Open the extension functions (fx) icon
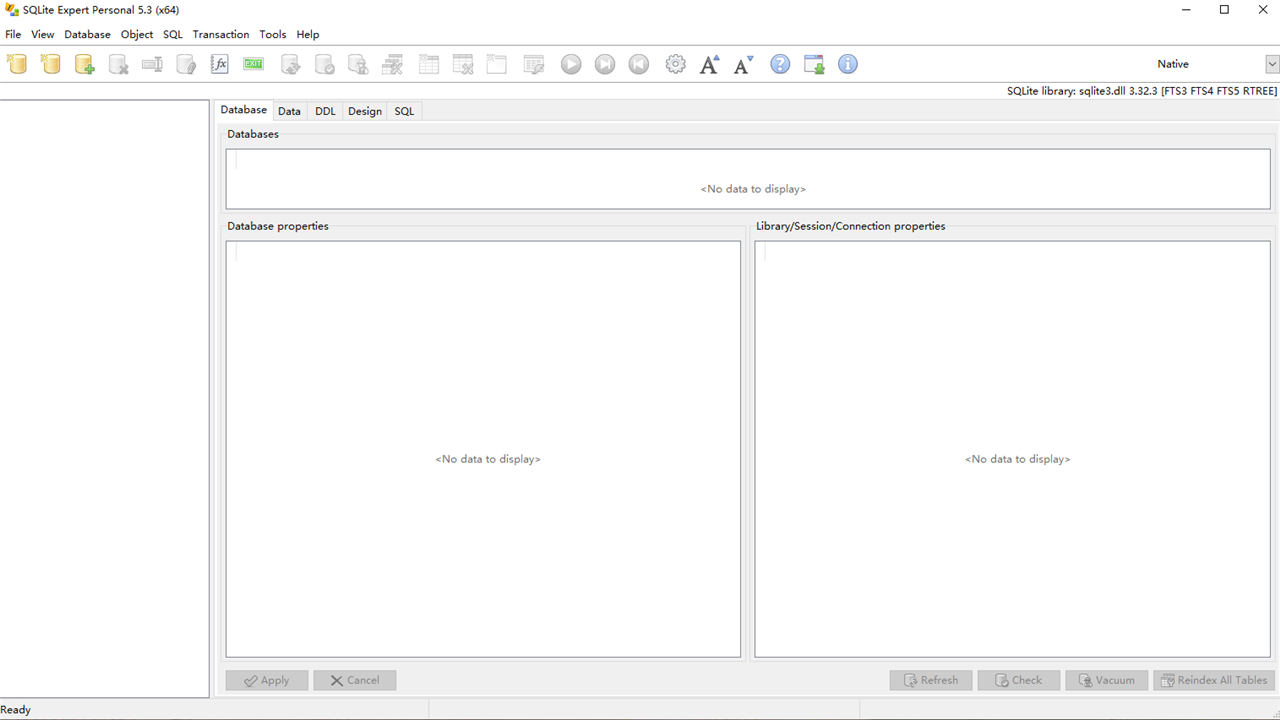The image size is (1280, 720). [219, 63]
